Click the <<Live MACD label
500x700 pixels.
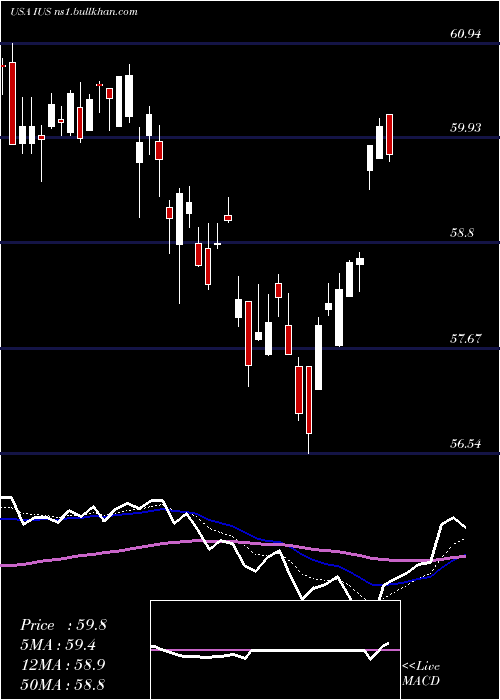[x=421, y=674]
